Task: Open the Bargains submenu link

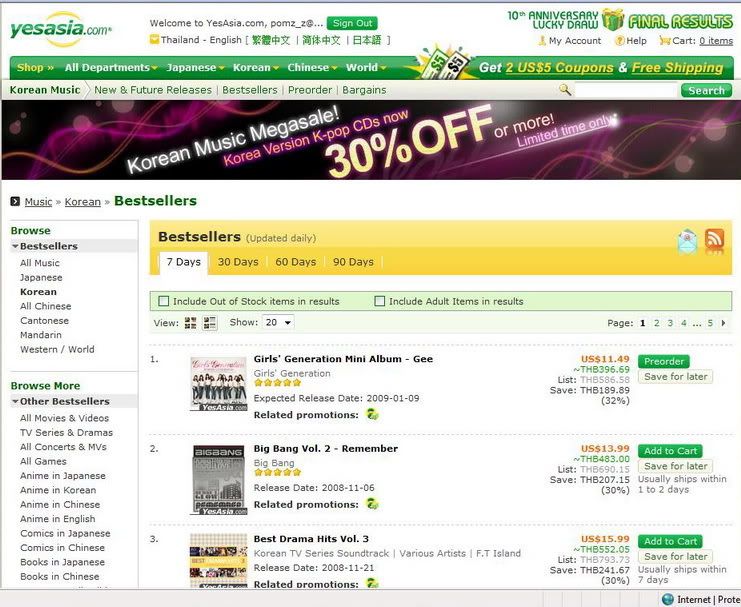Action: coord(364,90)
